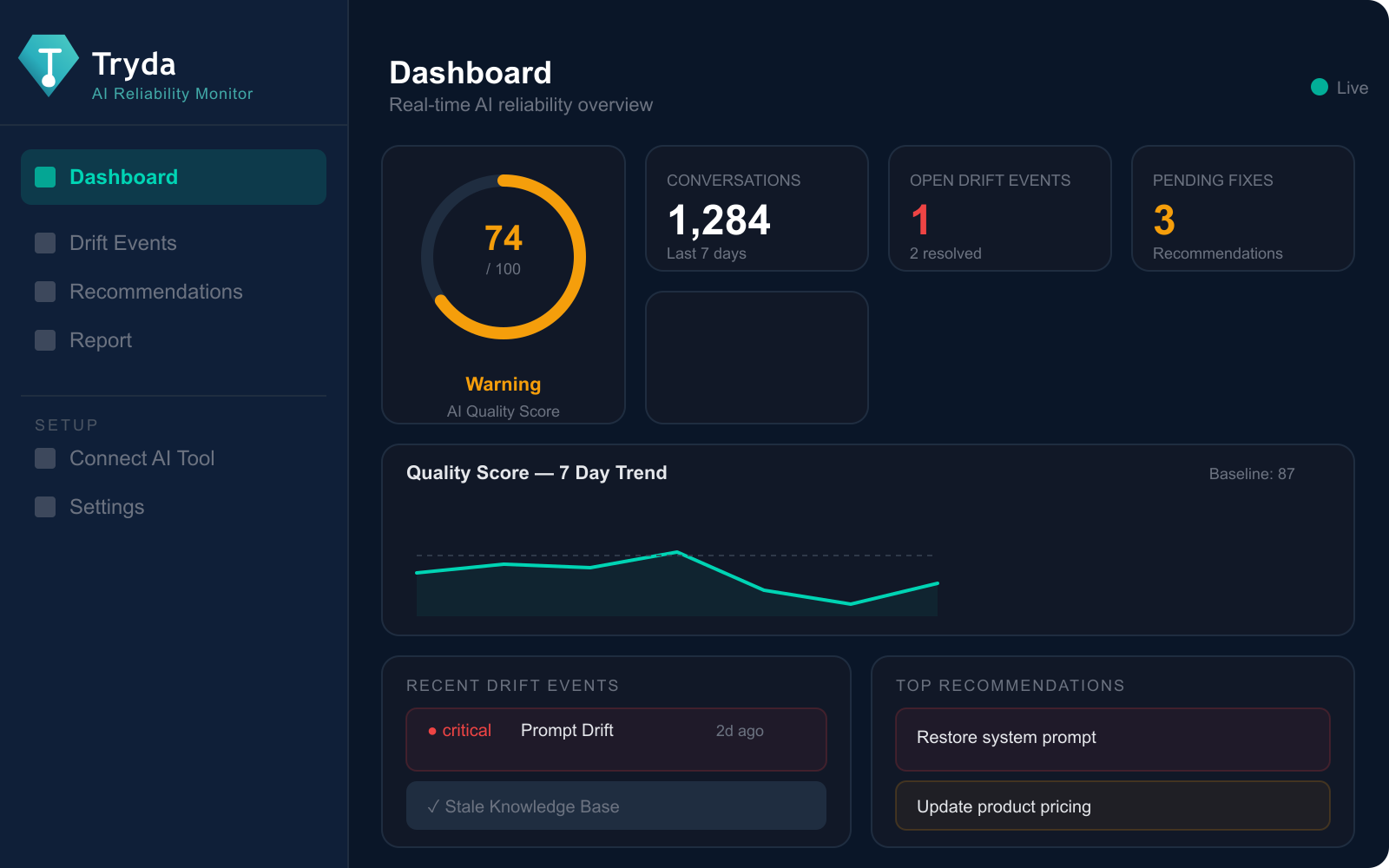Select the Update product pricing recommendation
The height and width of the screenshot is (868, 1389).
[1113, 806]
